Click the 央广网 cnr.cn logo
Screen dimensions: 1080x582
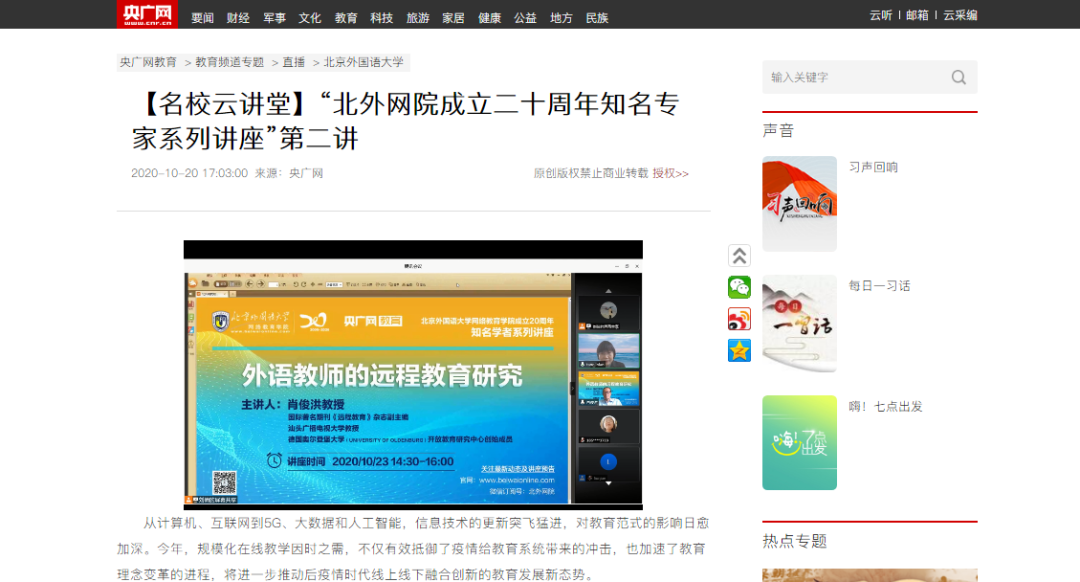147,14
